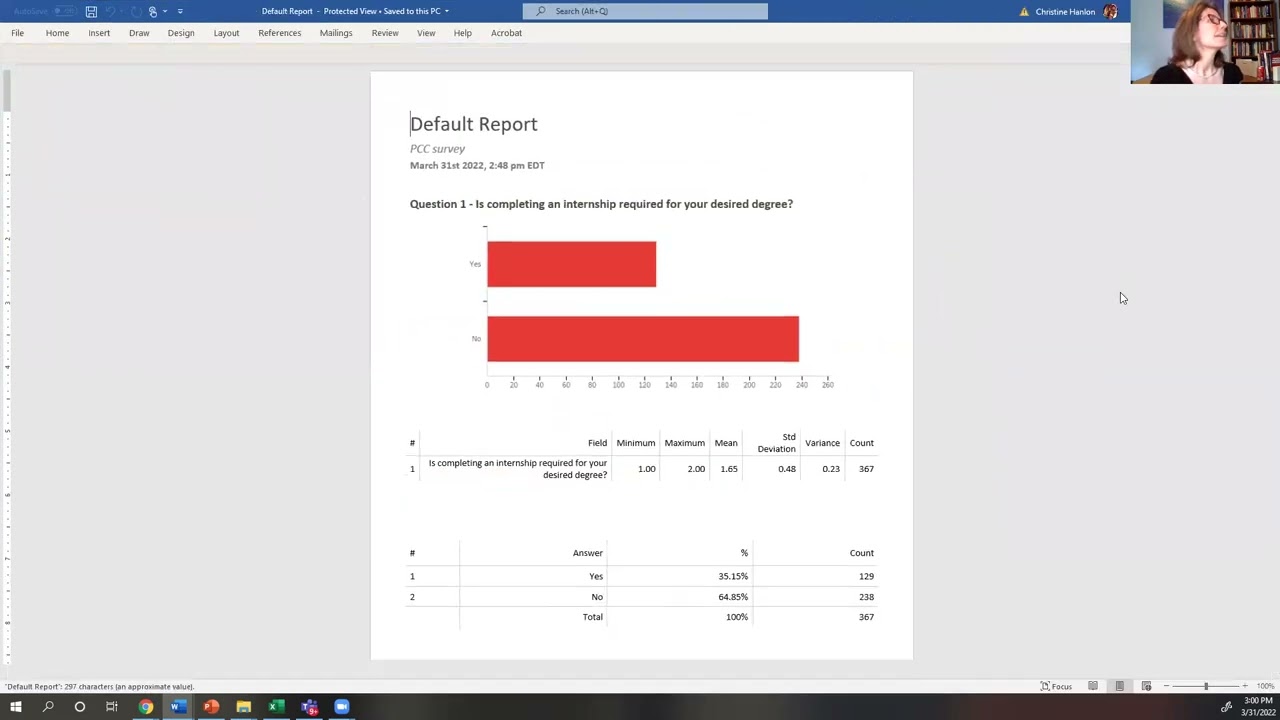Click the taskbar clock showing 3:00 PM
This screenshot has width=1280, height=720.
point(1257,707)
